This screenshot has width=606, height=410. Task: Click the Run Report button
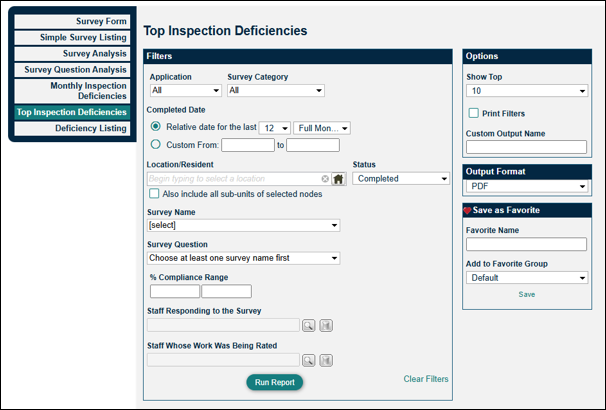[x=275, y=382]
